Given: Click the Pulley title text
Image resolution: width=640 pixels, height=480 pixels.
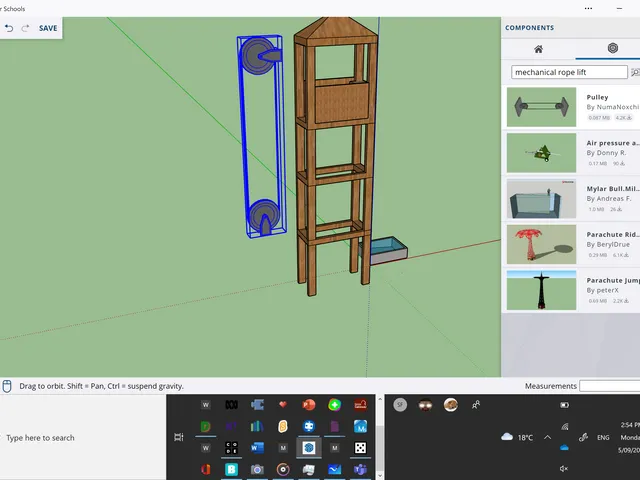Looking at the screenshot, I should [597, 97].
